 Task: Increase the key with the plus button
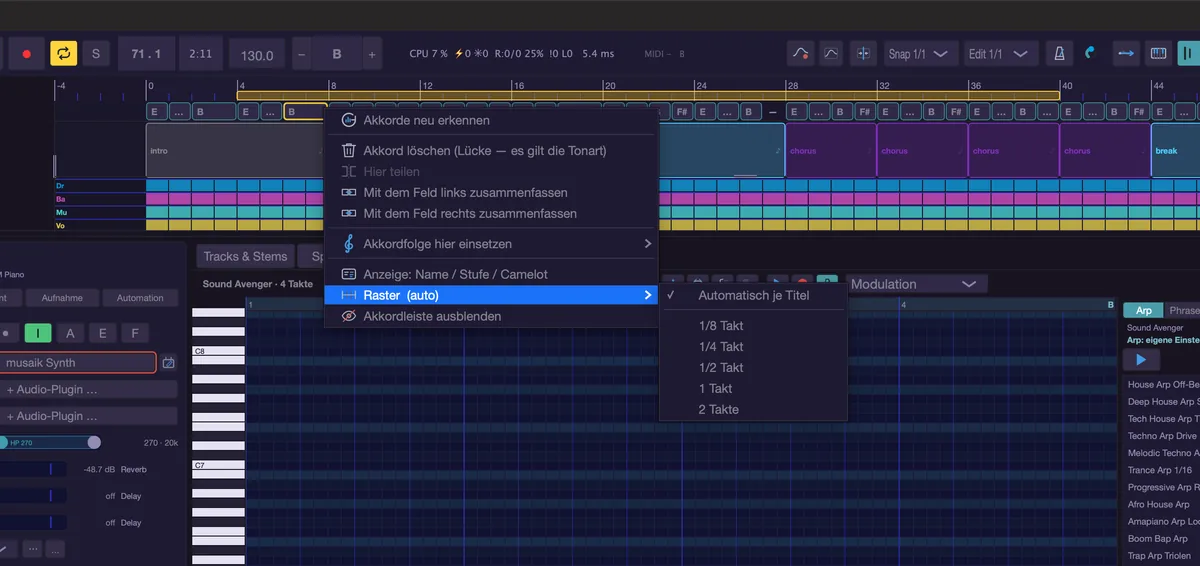click(371, 54)
